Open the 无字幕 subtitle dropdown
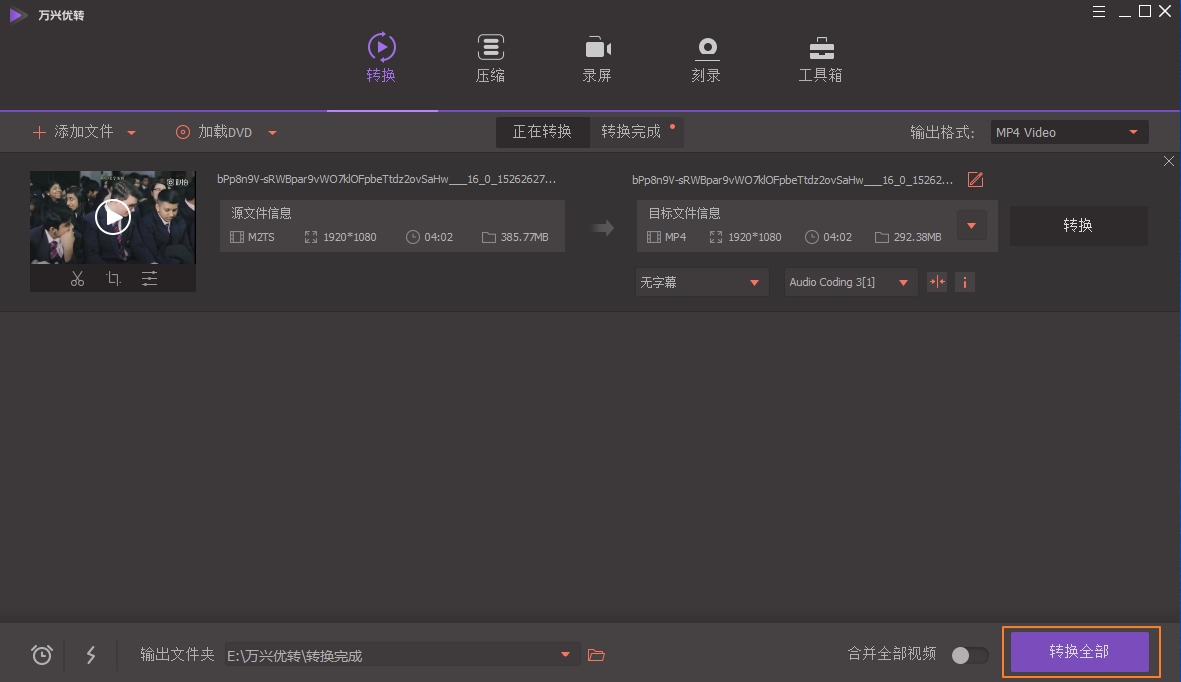This screenshot has height=682, width=1181. tap(701, 282)
